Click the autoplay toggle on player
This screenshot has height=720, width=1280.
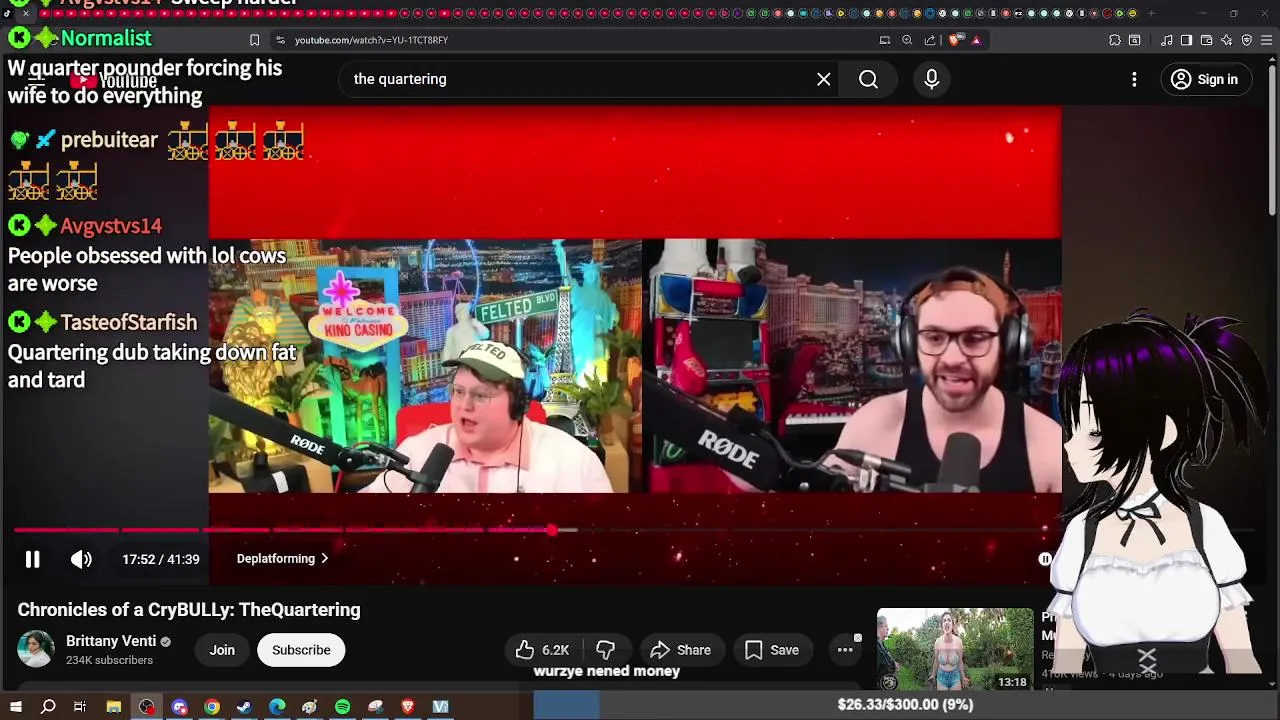click(x=1045, y=559)
